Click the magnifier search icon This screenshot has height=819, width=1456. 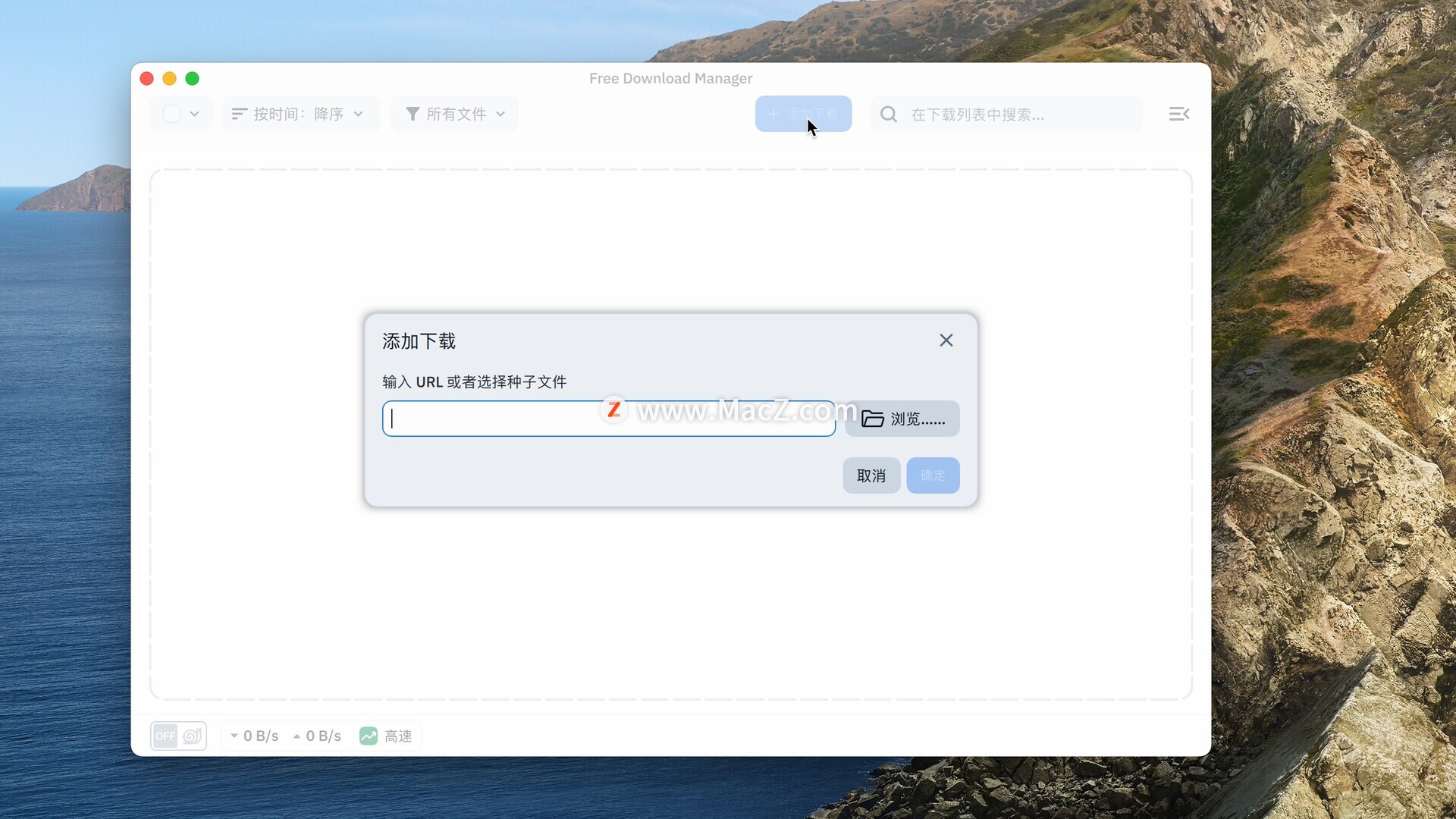tap(889, 114)
